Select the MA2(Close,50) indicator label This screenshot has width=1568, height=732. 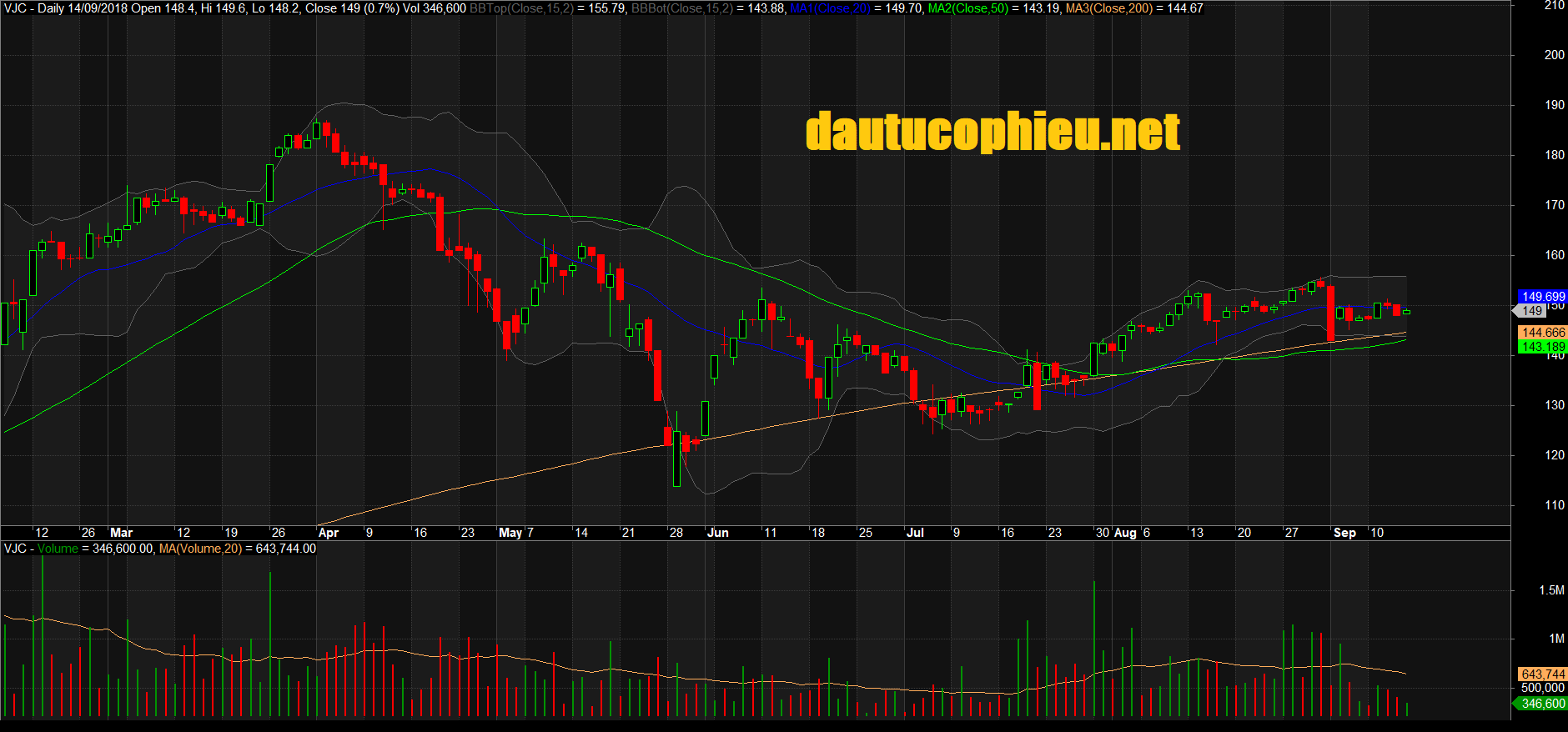968,8
